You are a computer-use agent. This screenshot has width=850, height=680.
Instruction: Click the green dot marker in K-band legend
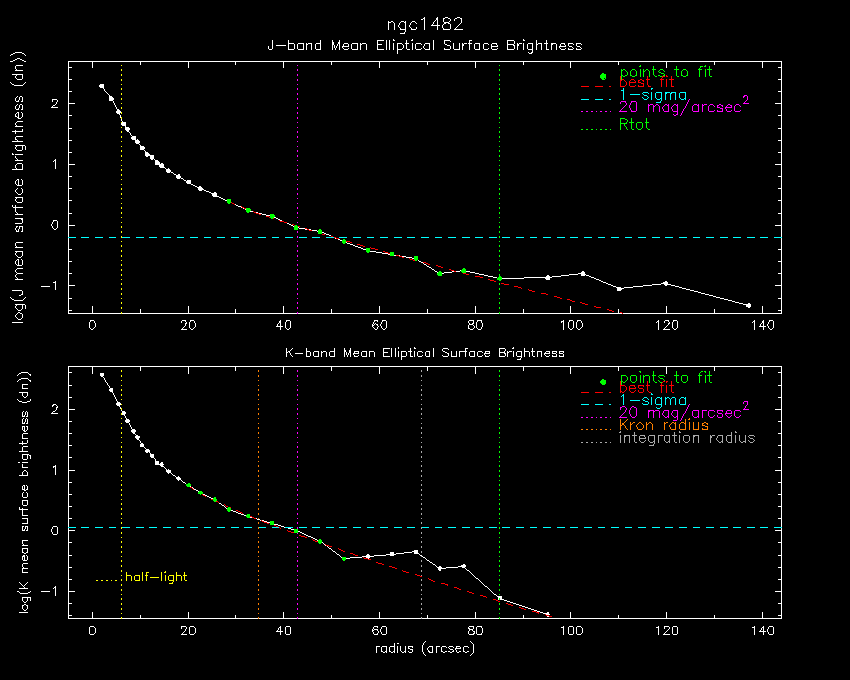[x=602, y=382]
